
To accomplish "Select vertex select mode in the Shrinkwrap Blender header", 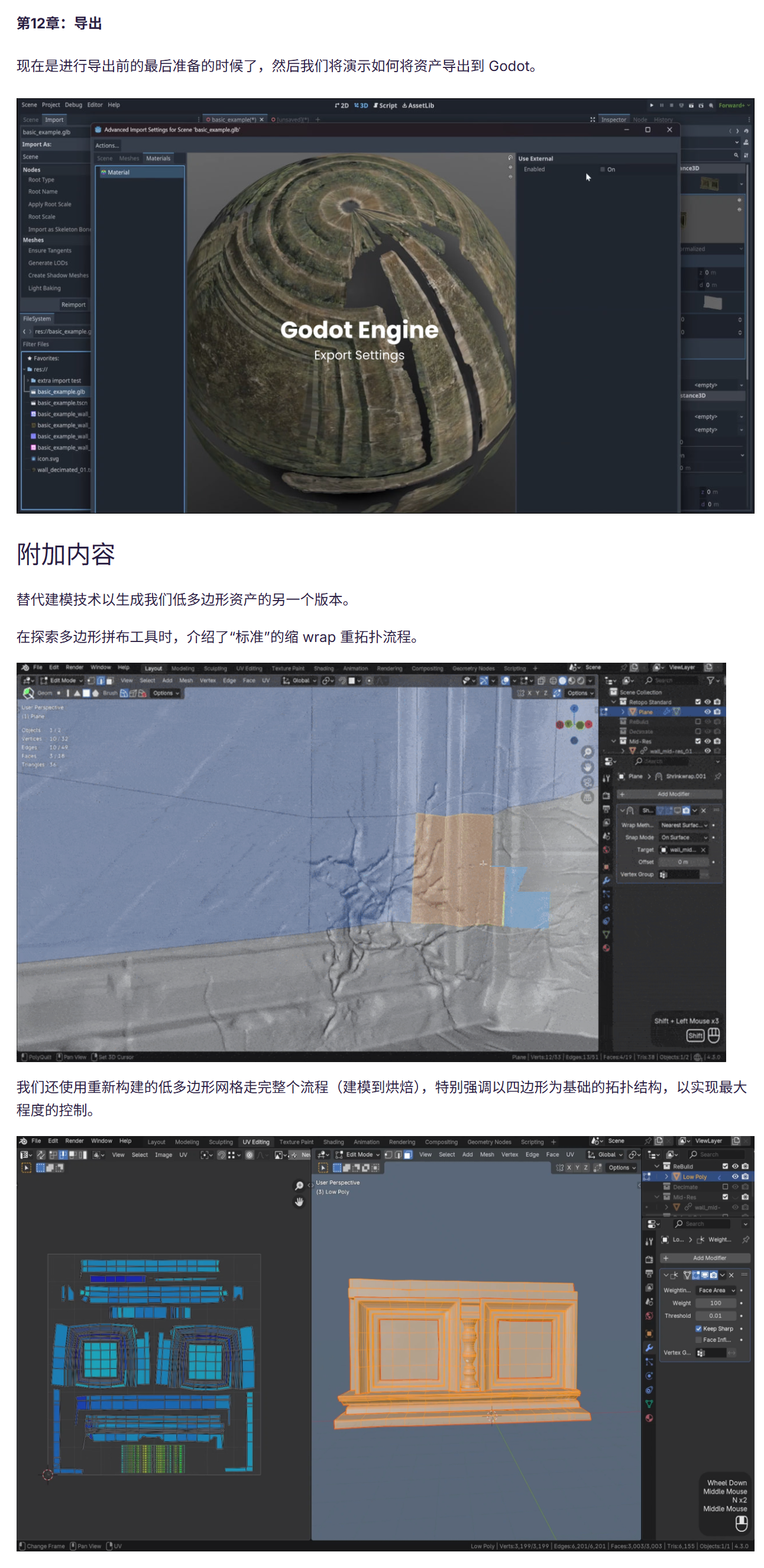I will coord(91,680).
